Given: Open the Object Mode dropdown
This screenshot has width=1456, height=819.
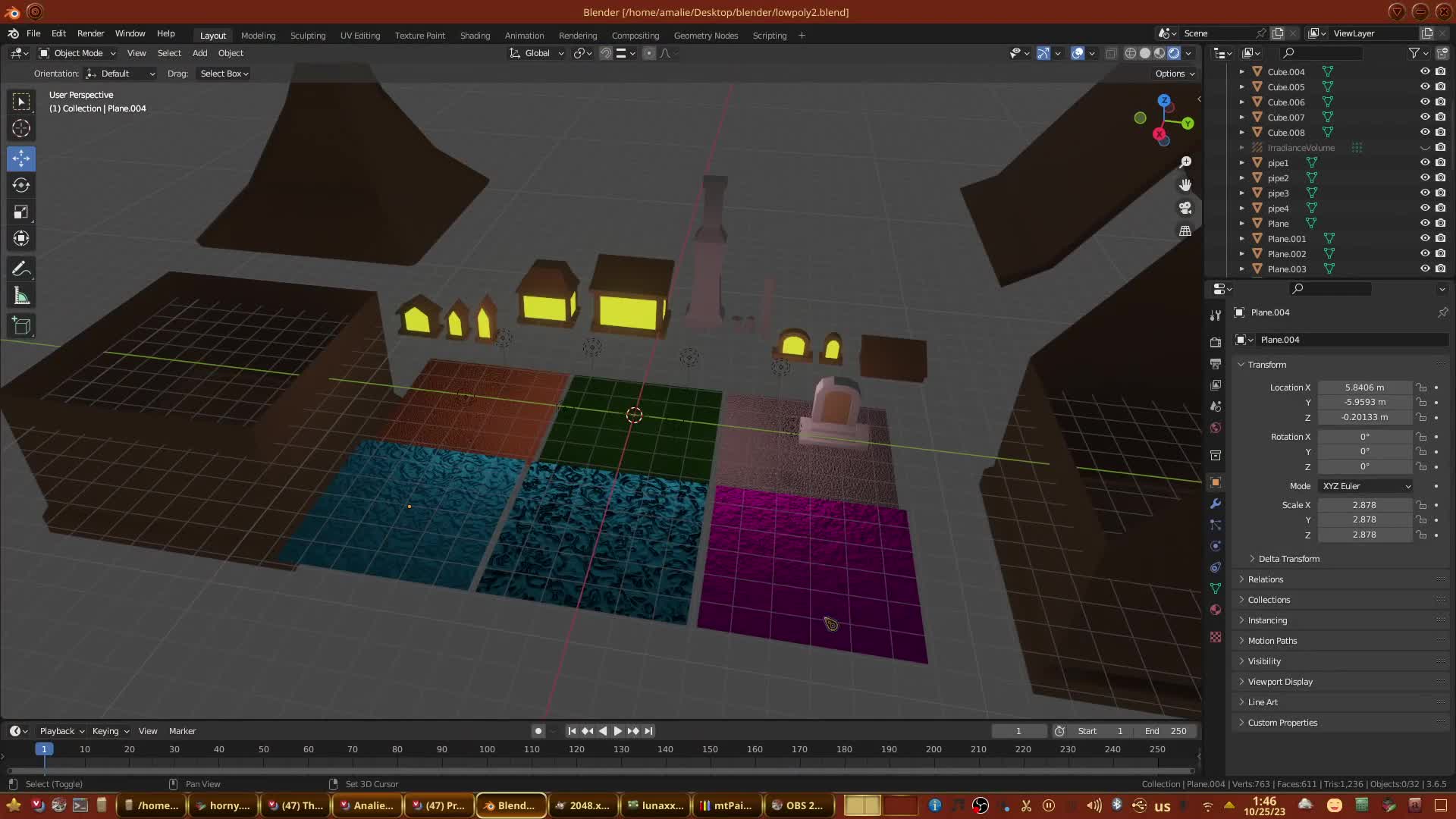Looking at the screenshot, I should click(78, 53).
